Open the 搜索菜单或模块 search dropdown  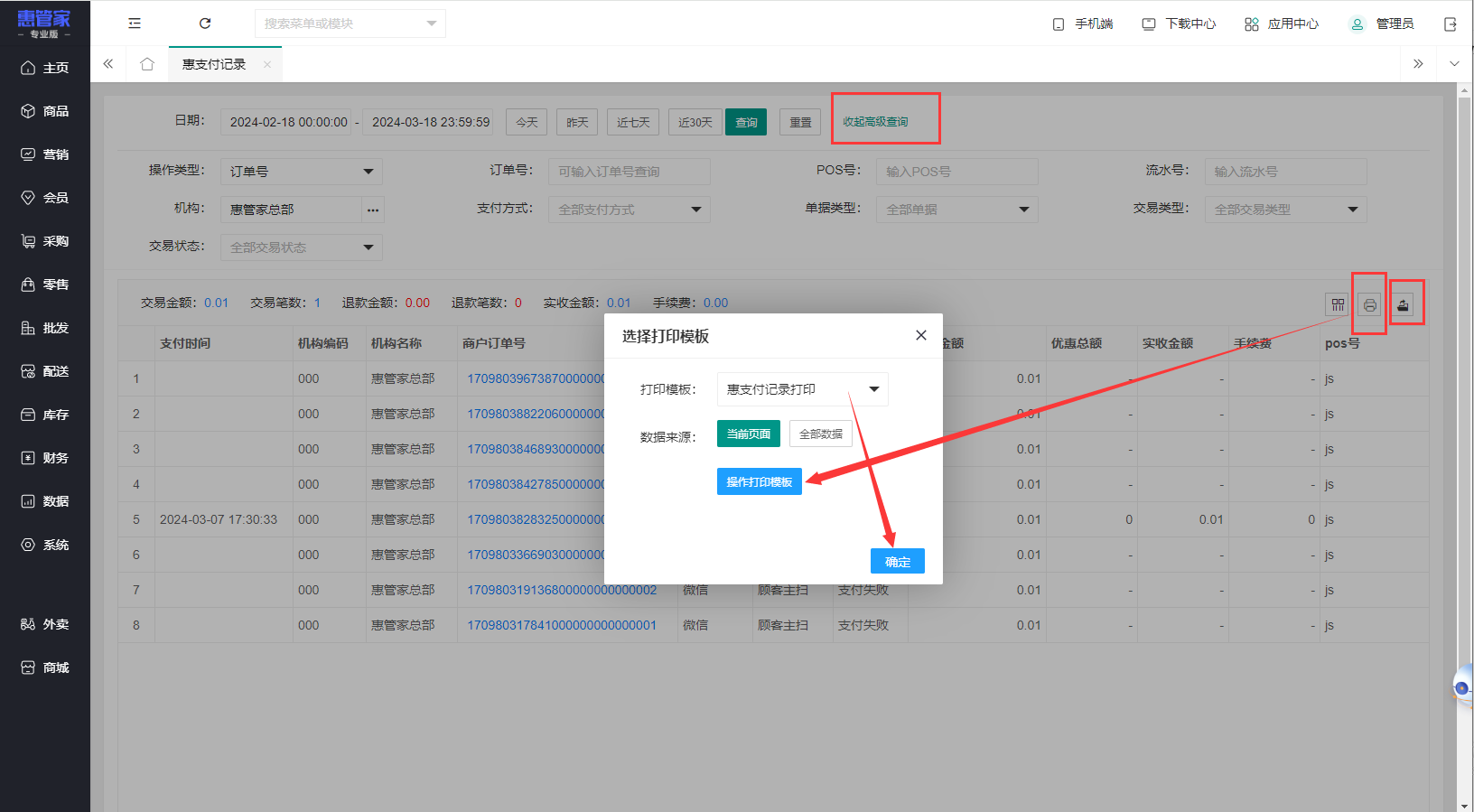[350, 23]
